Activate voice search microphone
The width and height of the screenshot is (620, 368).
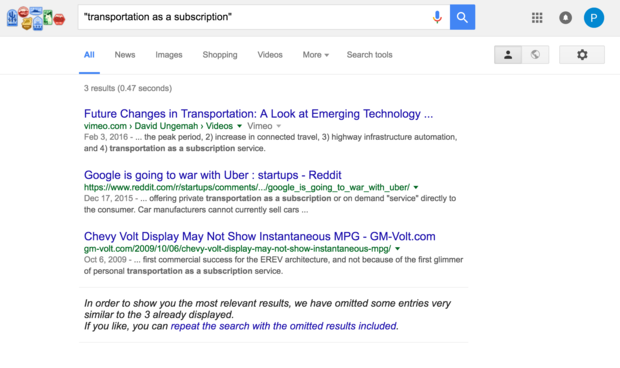click(x=437, y=17)
